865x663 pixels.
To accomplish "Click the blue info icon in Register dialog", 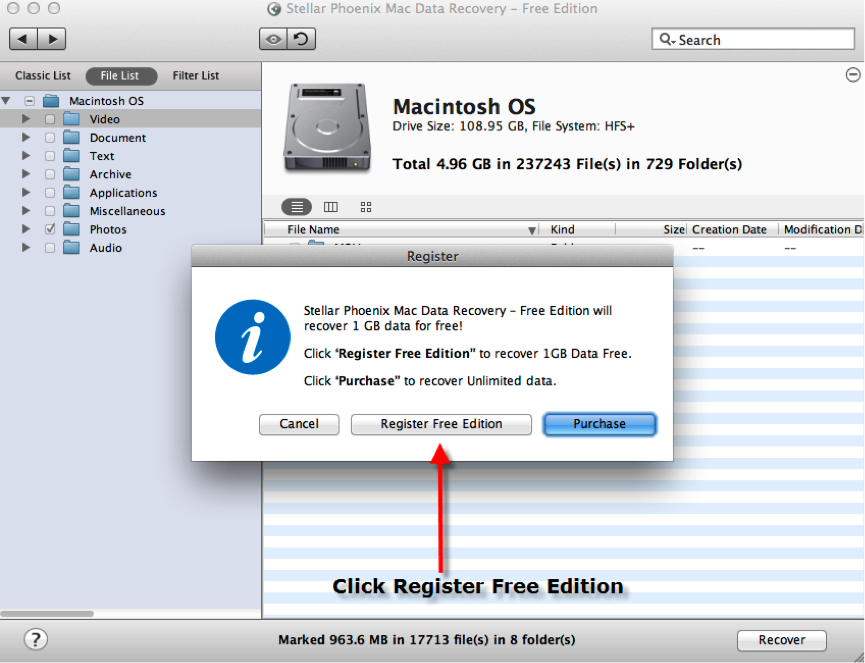I will pos(253,338).
